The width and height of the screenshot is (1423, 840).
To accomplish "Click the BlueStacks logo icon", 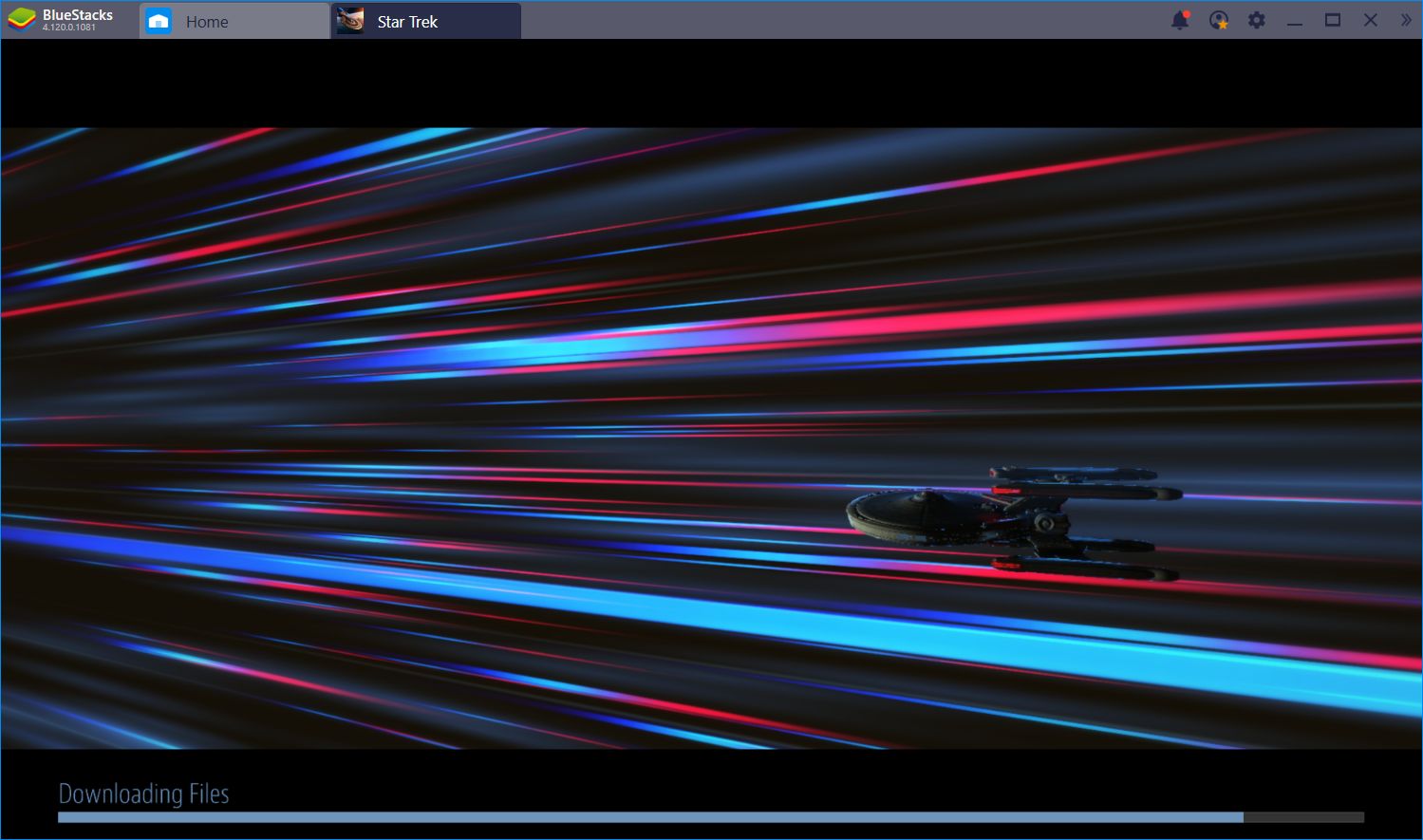I will pyautogui.click(x=21, y=19).
